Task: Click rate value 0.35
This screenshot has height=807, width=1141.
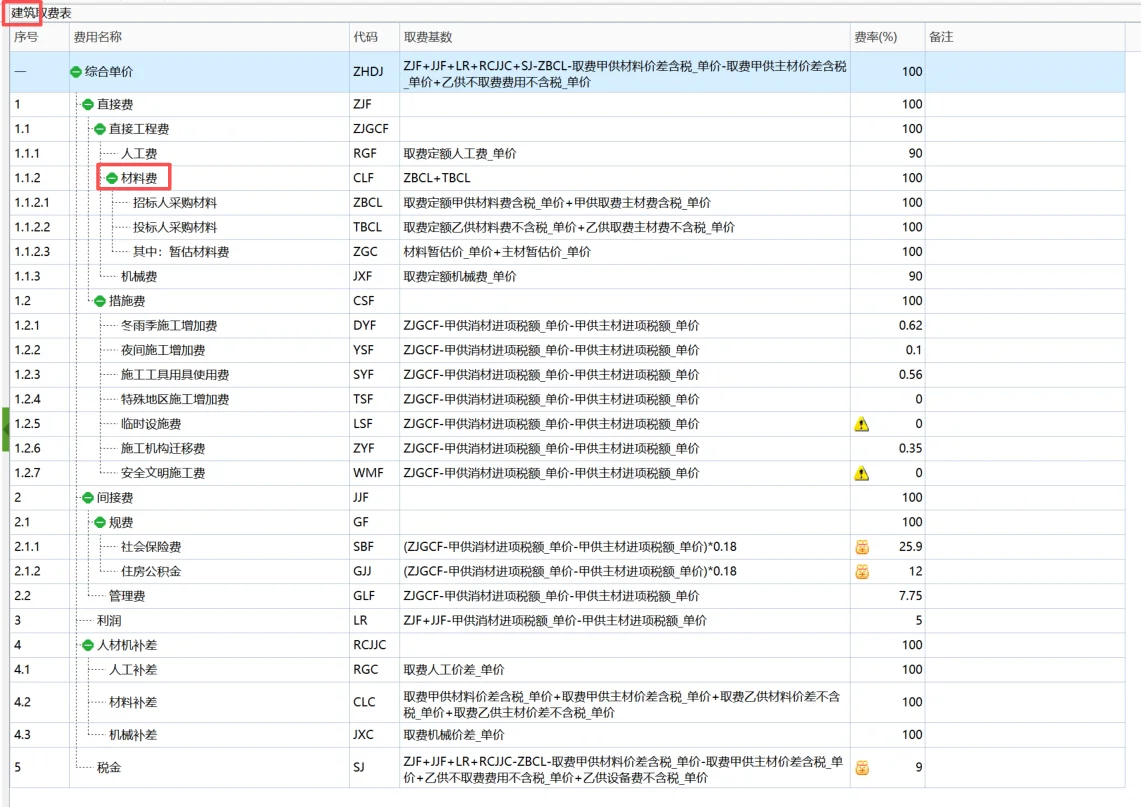Action: 910,448
